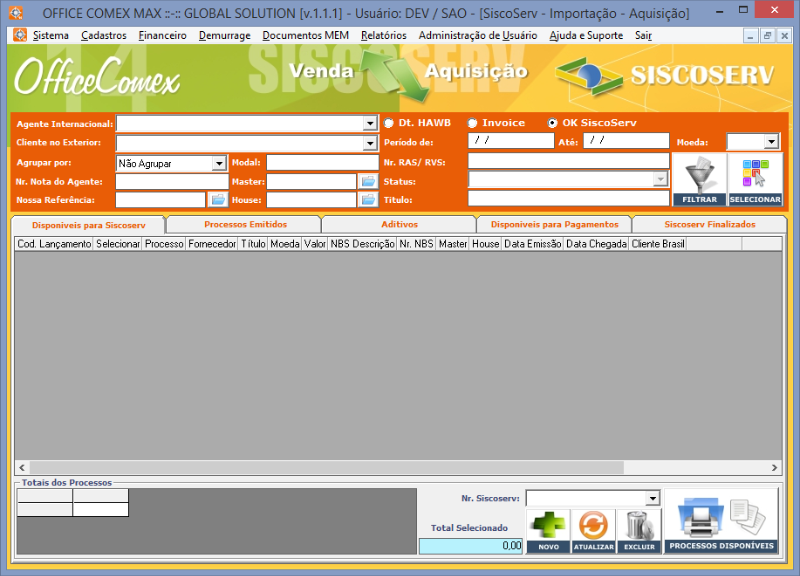Expand the Status dropdown

click(661, 179)
